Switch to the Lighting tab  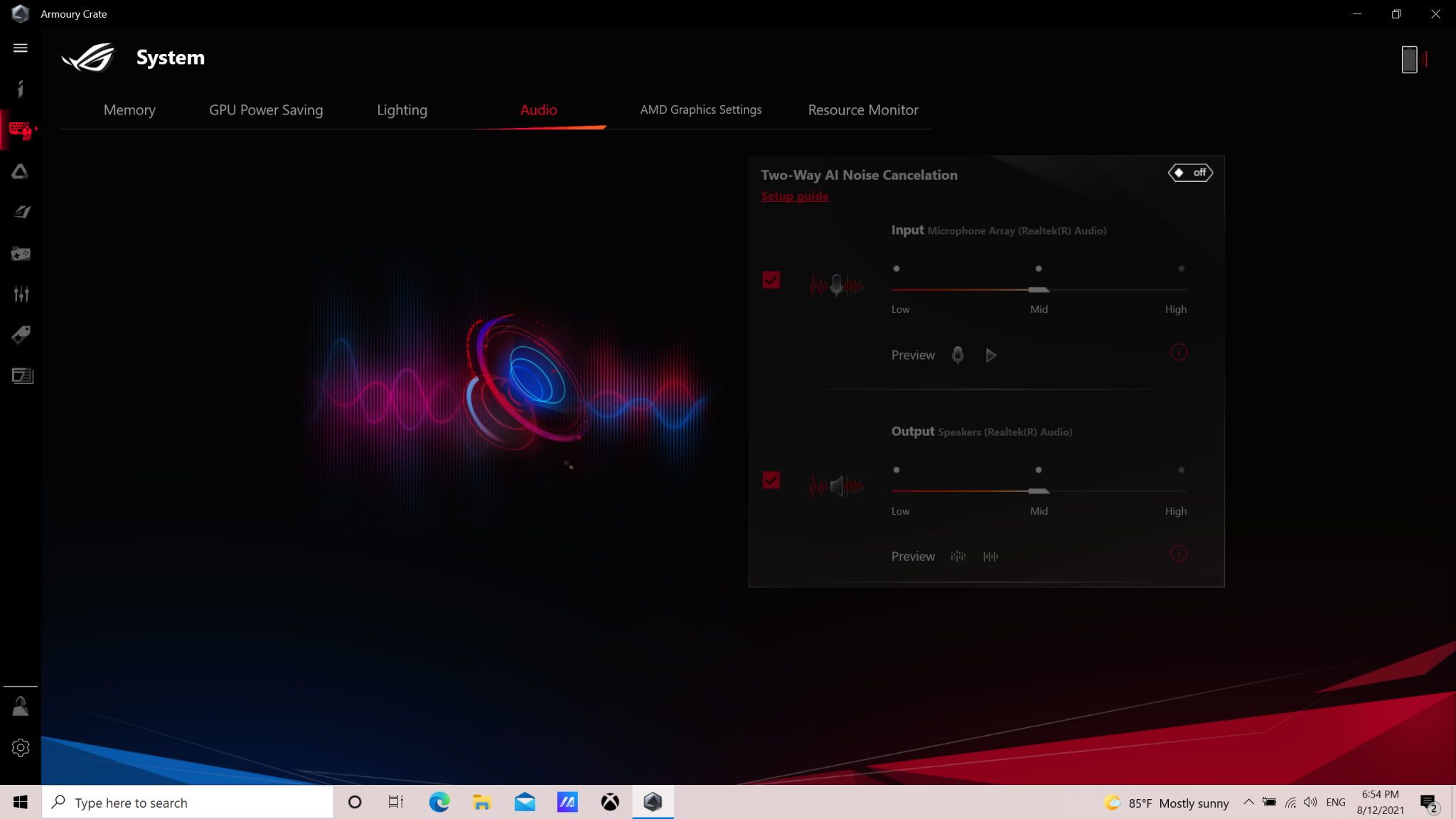coord(402,110)
